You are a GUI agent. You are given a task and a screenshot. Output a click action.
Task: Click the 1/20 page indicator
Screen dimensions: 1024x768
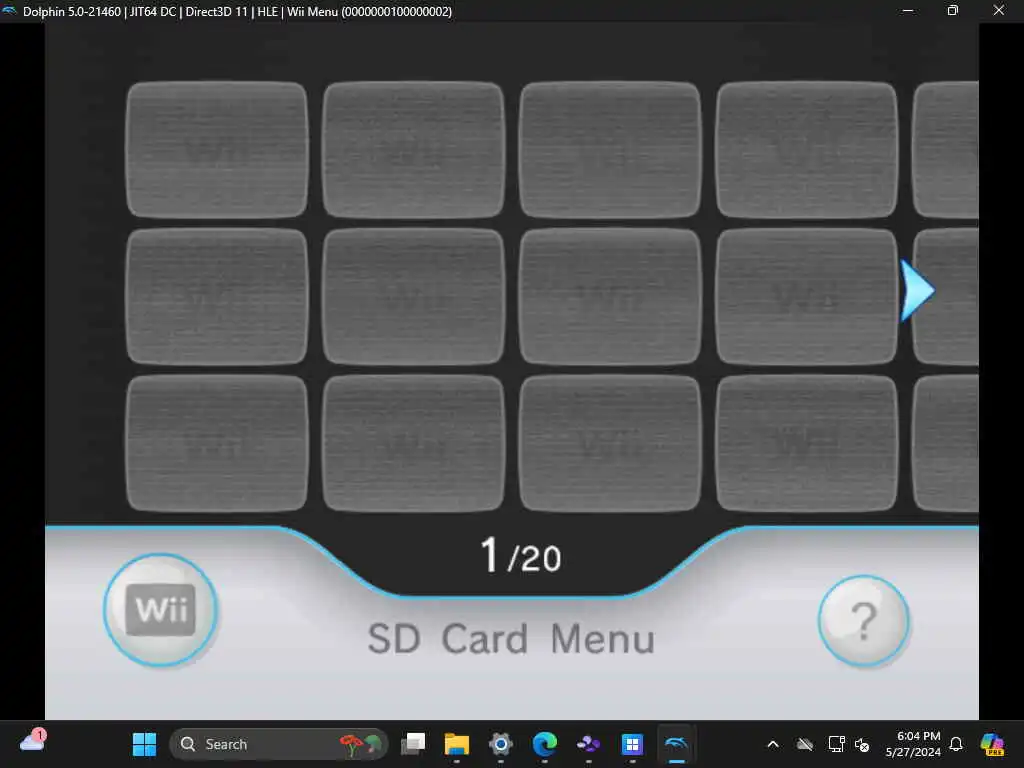520,556
